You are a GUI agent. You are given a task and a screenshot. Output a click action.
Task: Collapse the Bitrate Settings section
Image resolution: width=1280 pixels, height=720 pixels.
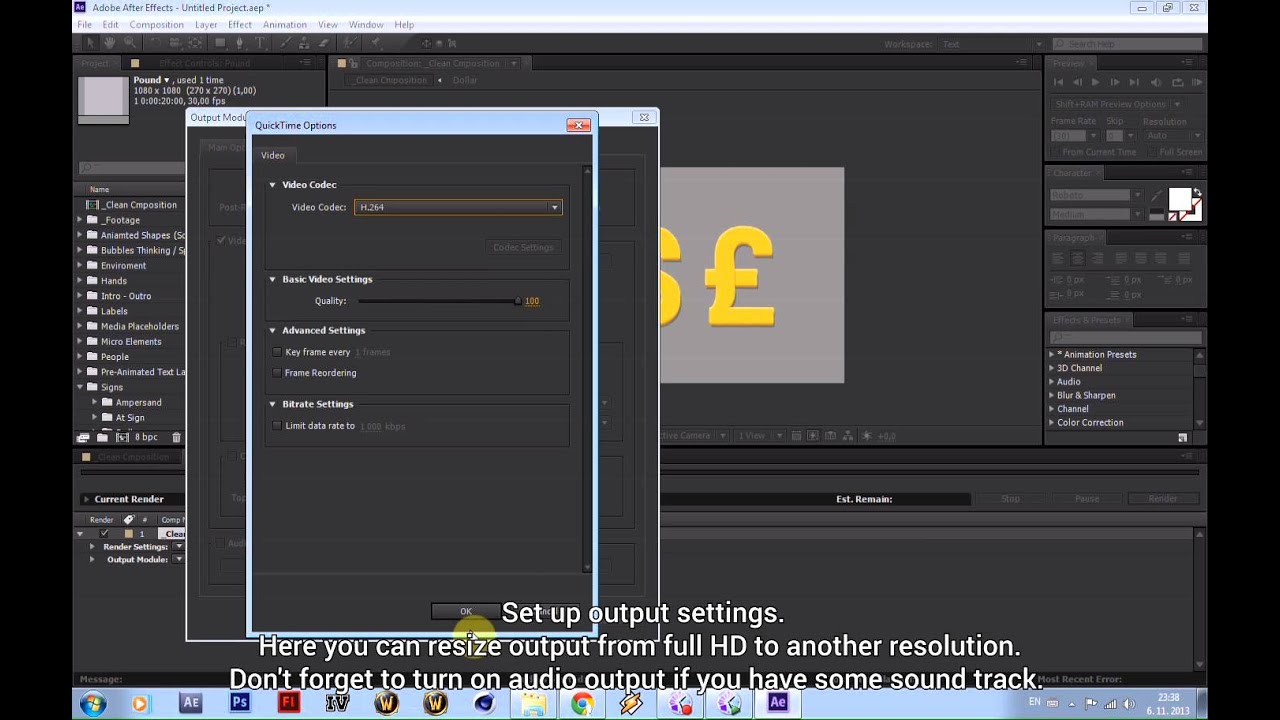coord(272,404)
